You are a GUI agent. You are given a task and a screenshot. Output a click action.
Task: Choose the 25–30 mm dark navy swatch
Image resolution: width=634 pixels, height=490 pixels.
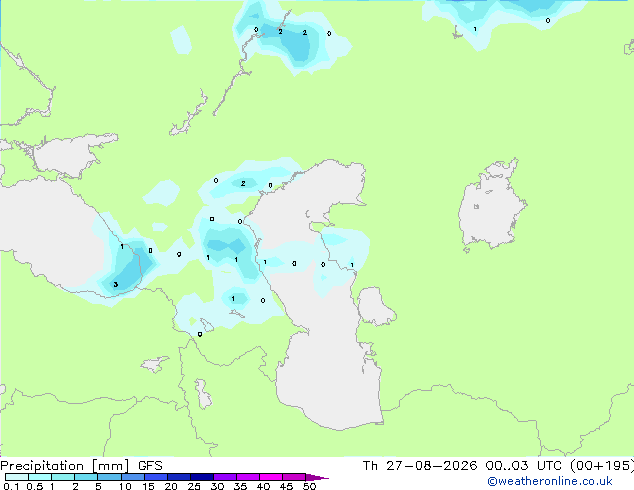tap(202, 477)
